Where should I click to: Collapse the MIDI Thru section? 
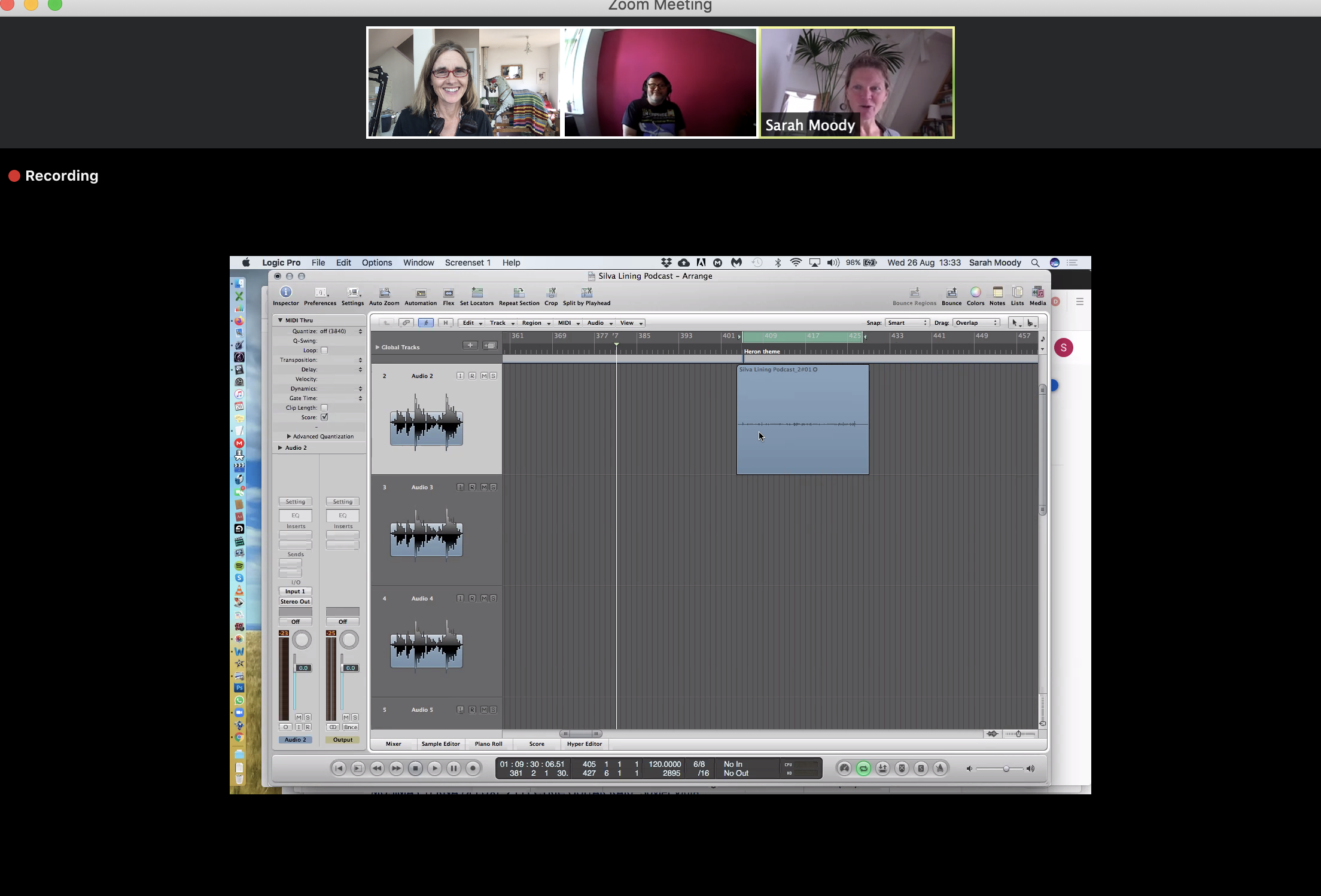click(x=280, y=321)
